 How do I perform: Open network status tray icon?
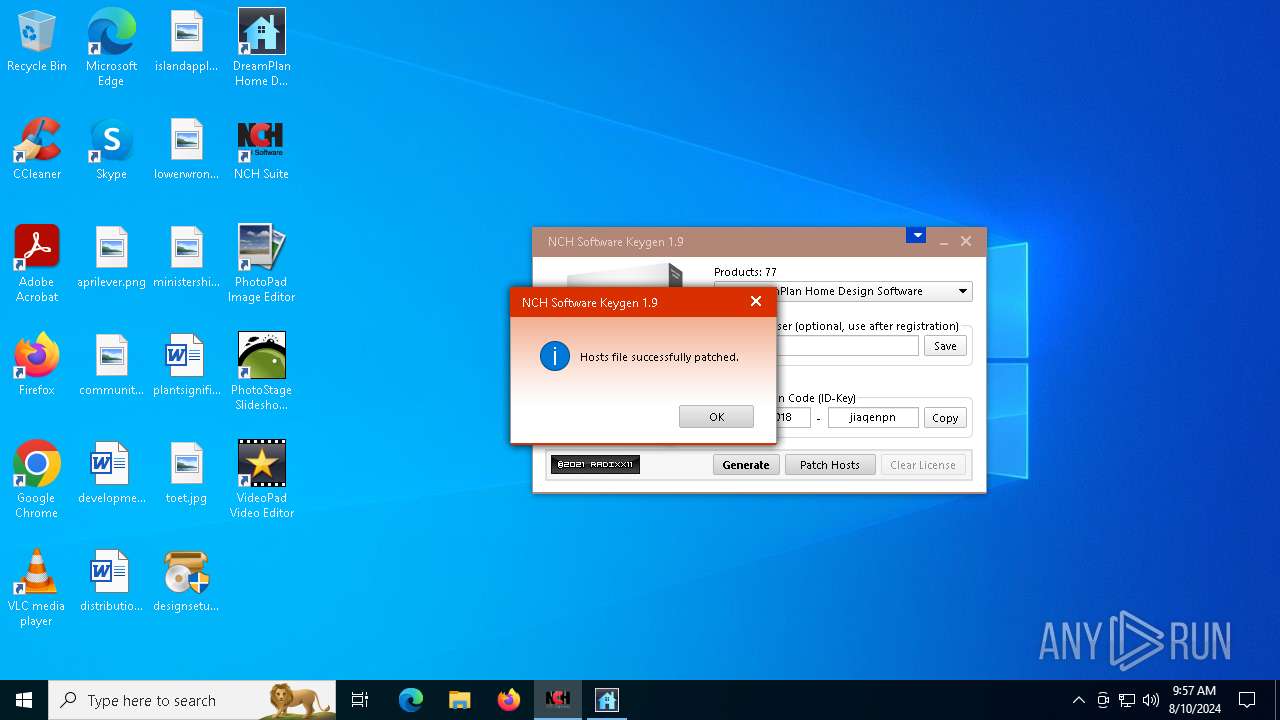[x=1127, y=700]
